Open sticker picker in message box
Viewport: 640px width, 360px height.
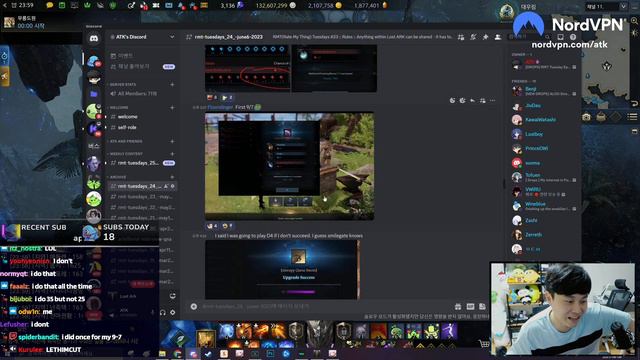[x=482, y=307]
